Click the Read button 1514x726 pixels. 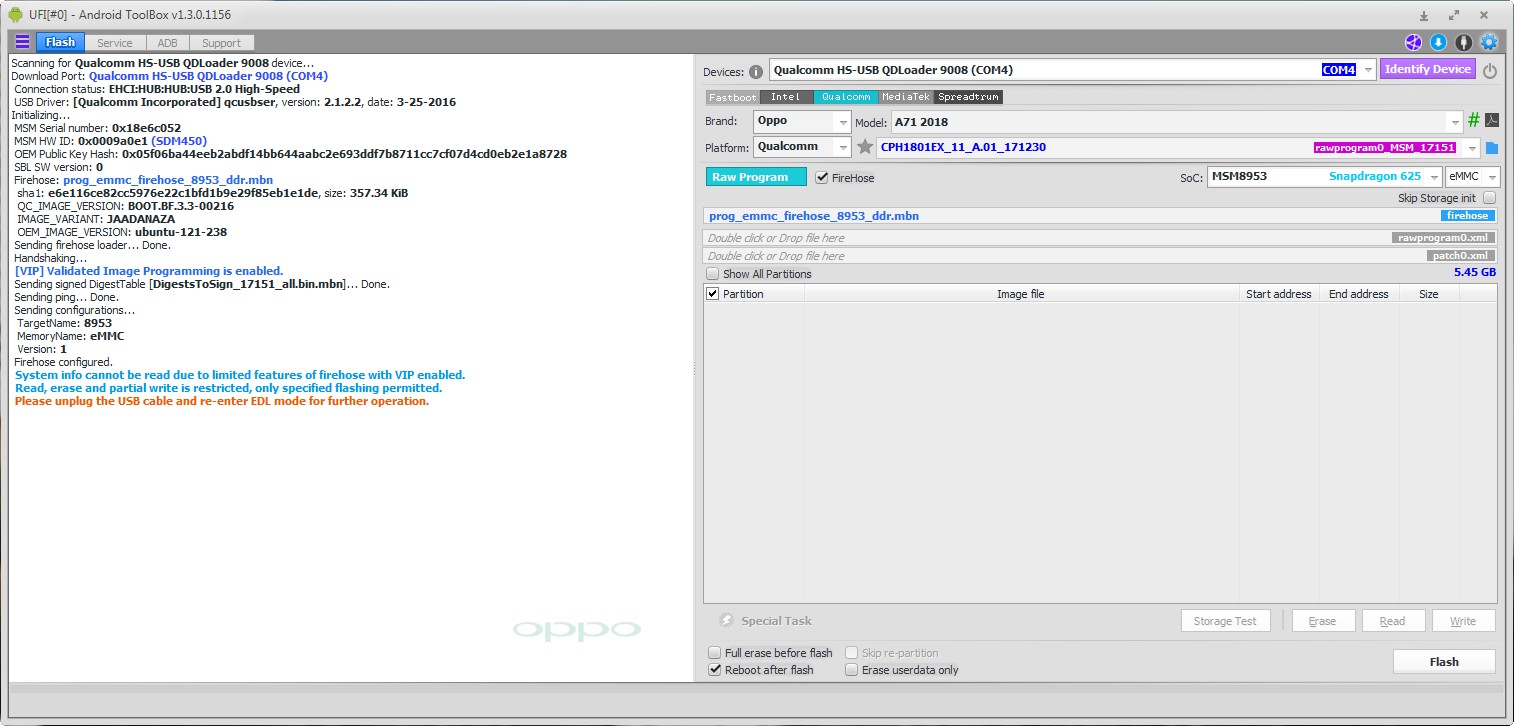(x=1392, y=621)
